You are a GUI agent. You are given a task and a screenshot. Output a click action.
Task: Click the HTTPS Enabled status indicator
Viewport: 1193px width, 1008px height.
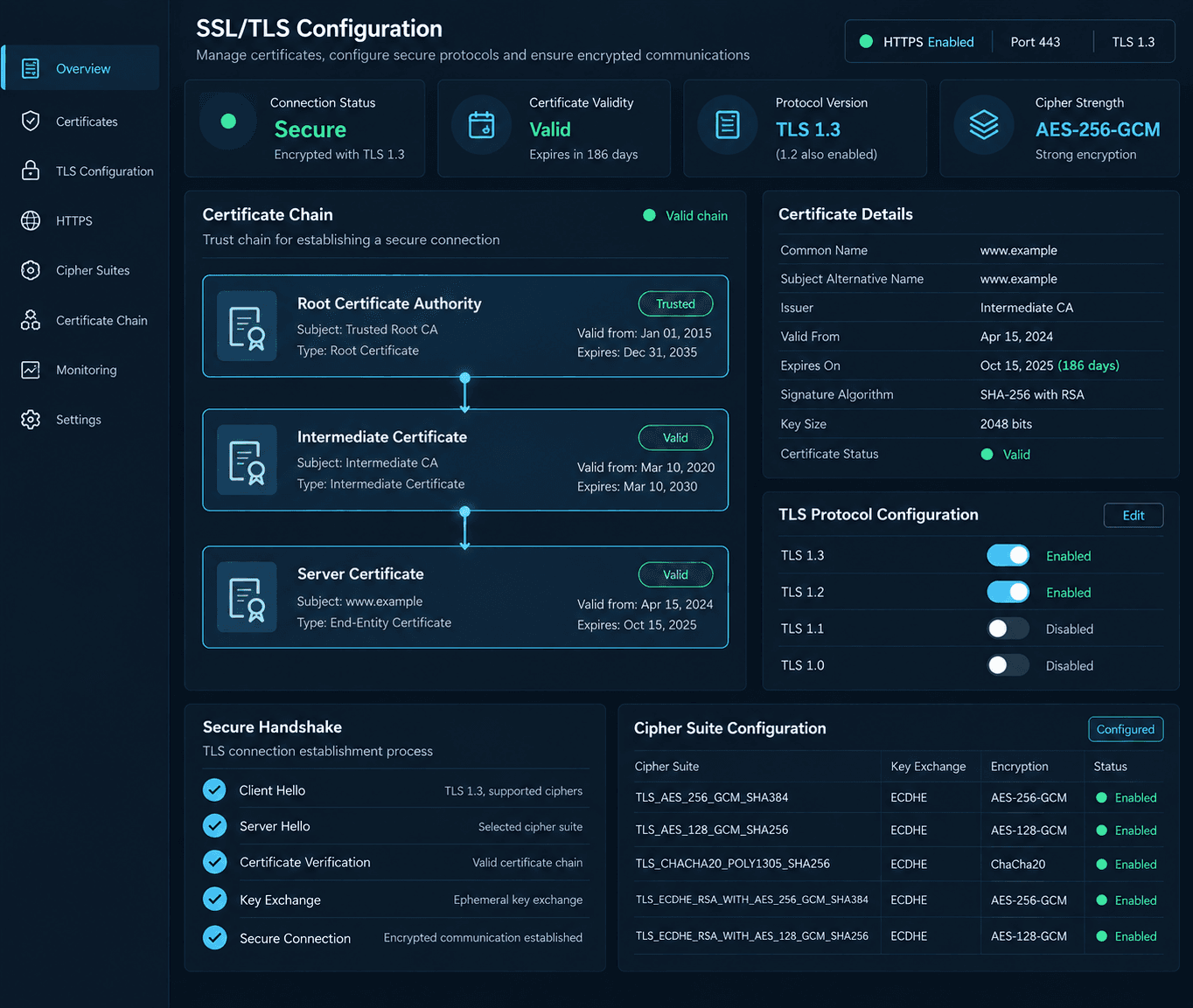point(917,42)
